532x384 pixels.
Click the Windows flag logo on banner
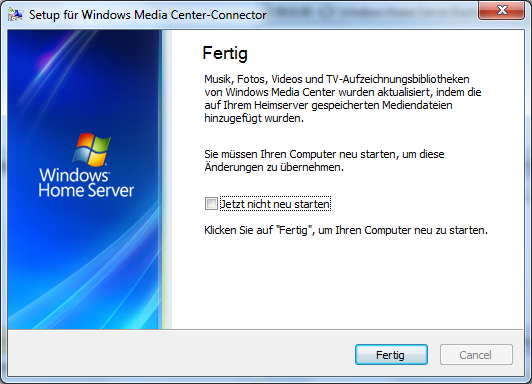[92, 150]
